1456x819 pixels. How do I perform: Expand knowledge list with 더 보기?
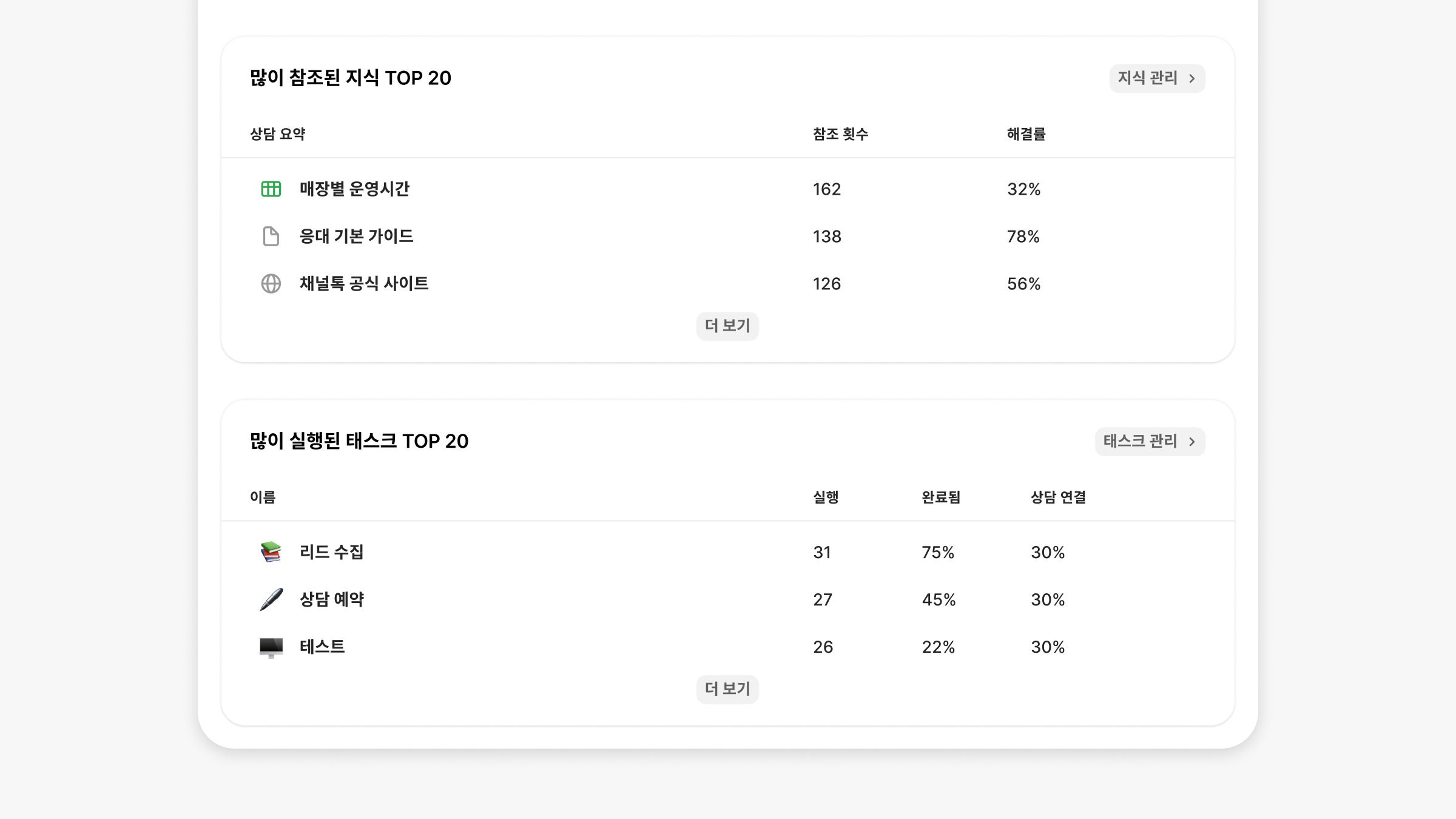727,326
